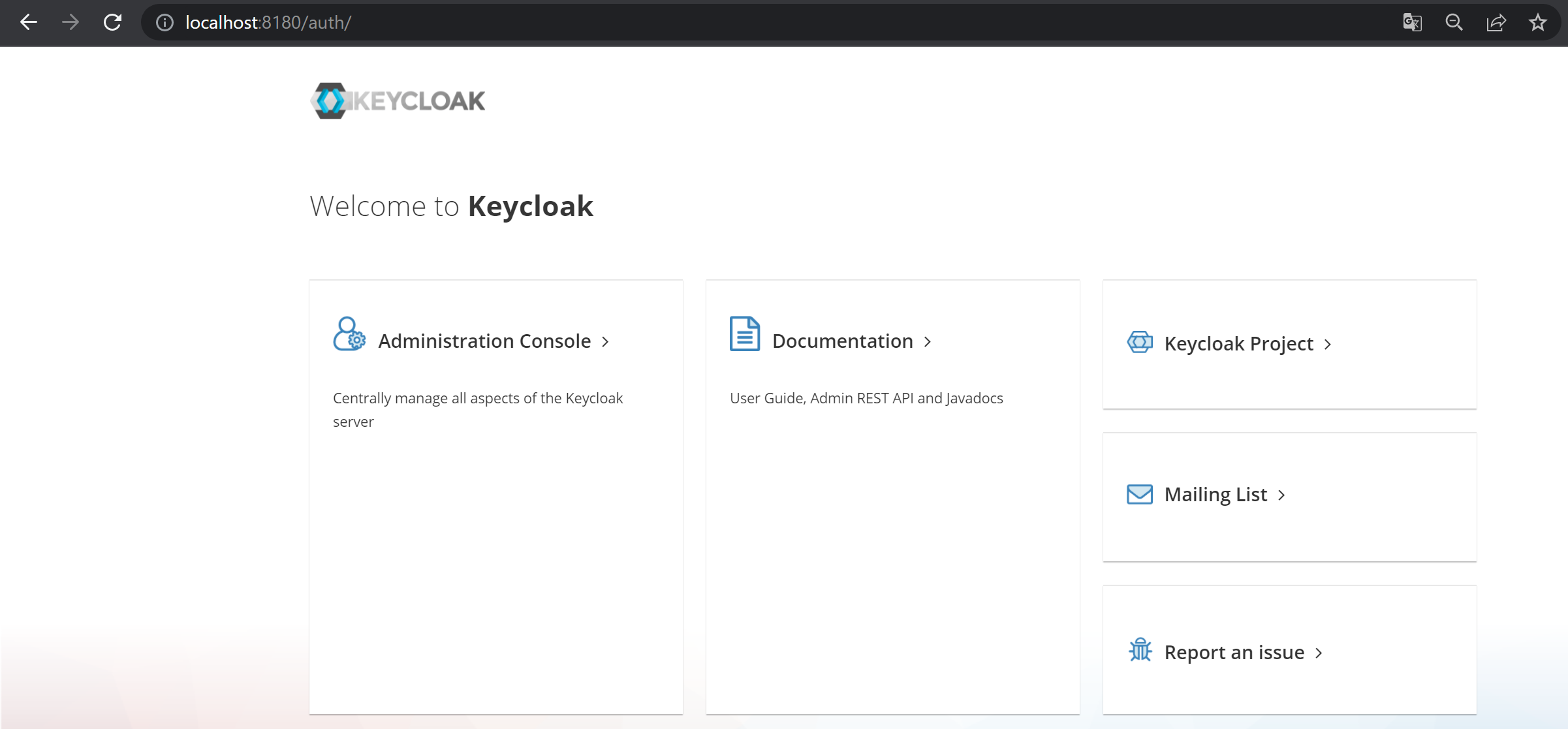
Task: Select the Report an issue bug icon
Action: click(x=1140, y=651)
